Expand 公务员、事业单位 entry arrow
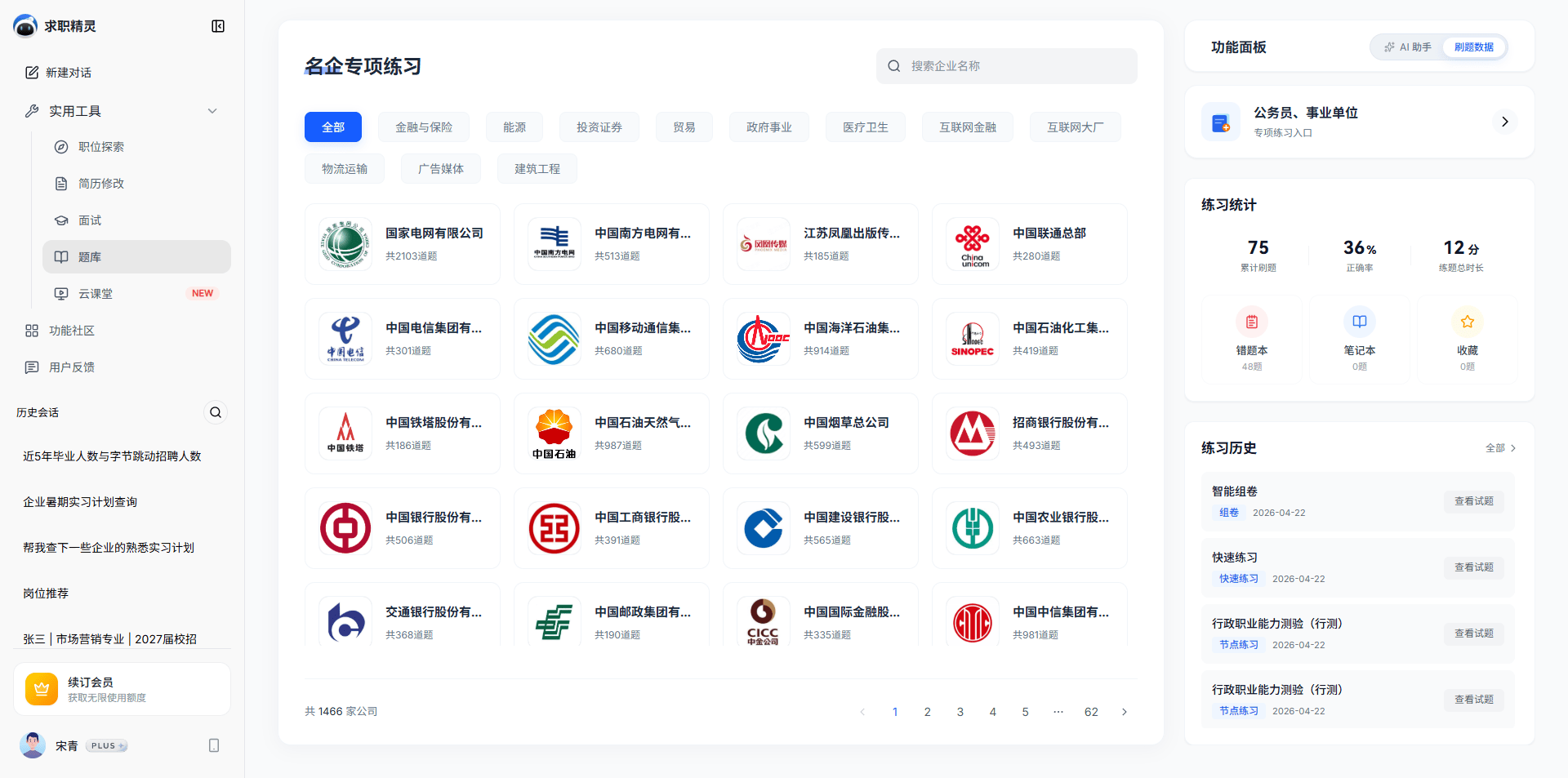Image resolution: width=1568 pixels, height=778 pixels. (x=1505, y=122)
